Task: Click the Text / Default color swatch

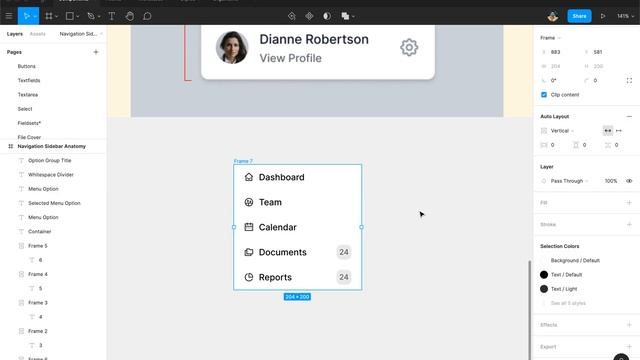Action: (544, 275)
